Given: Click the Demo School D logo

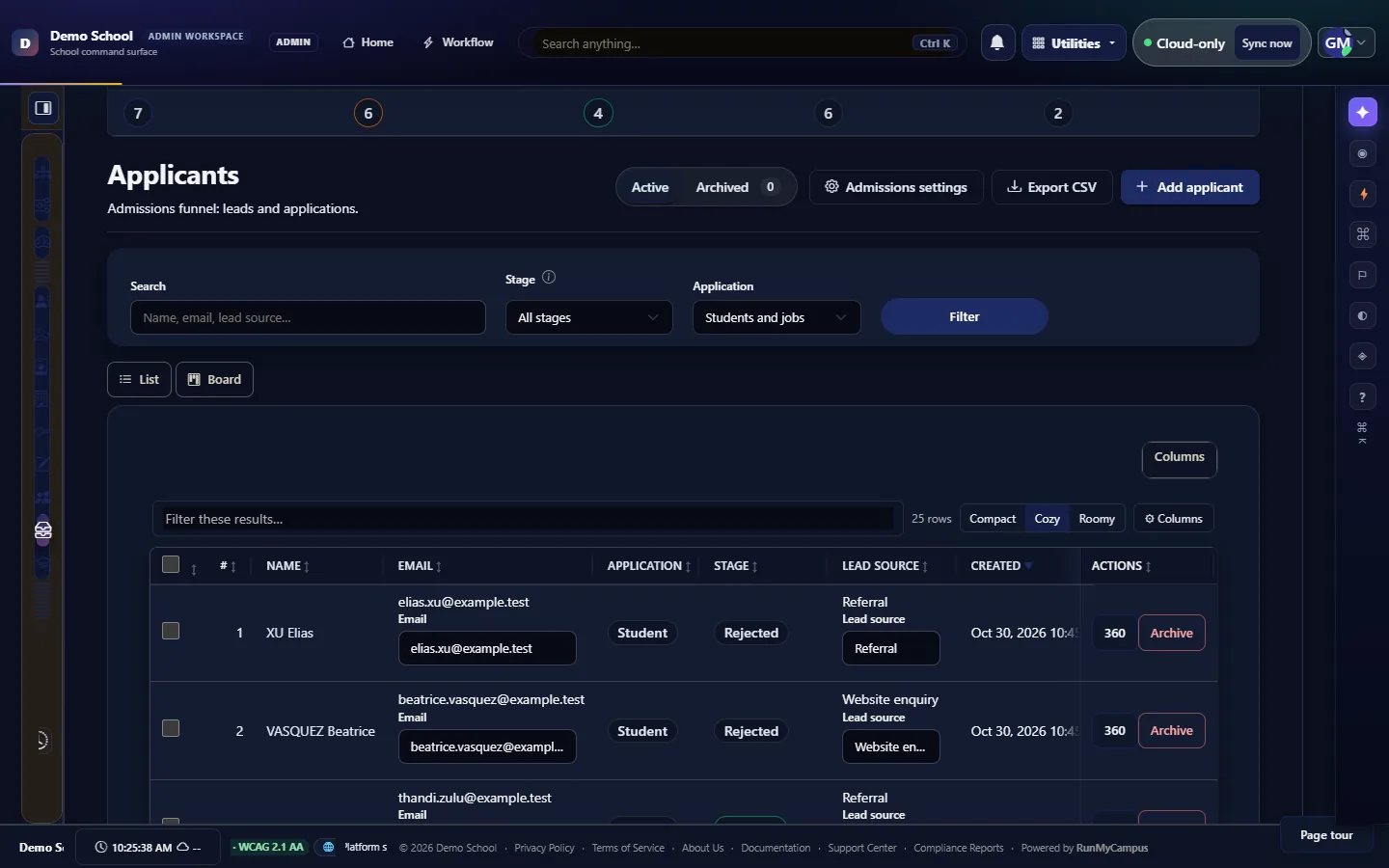Looking at the screenshot, I should coord(25,42).
